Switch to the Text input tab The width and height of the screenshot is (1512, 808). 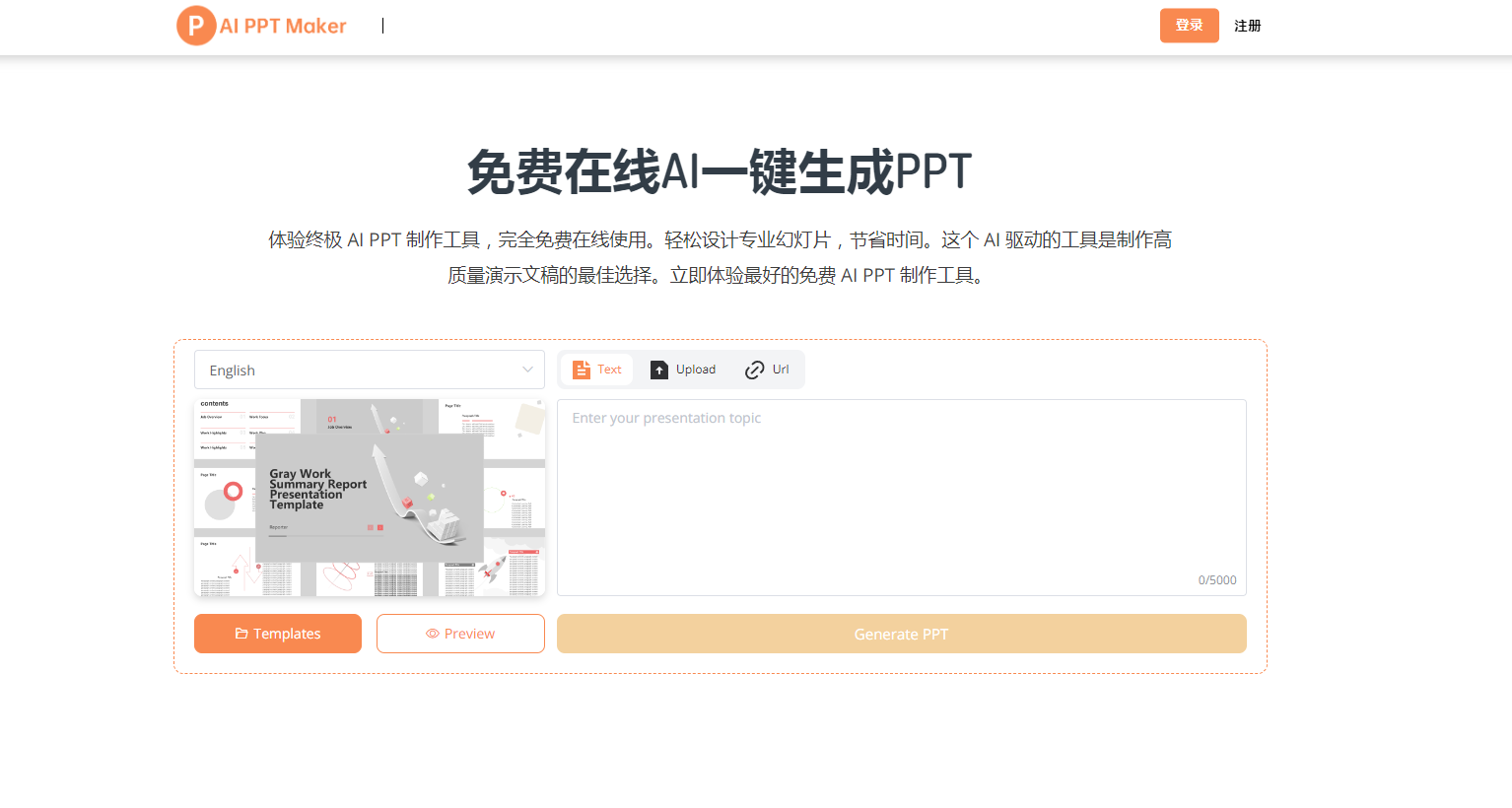(x=597, y=370)
